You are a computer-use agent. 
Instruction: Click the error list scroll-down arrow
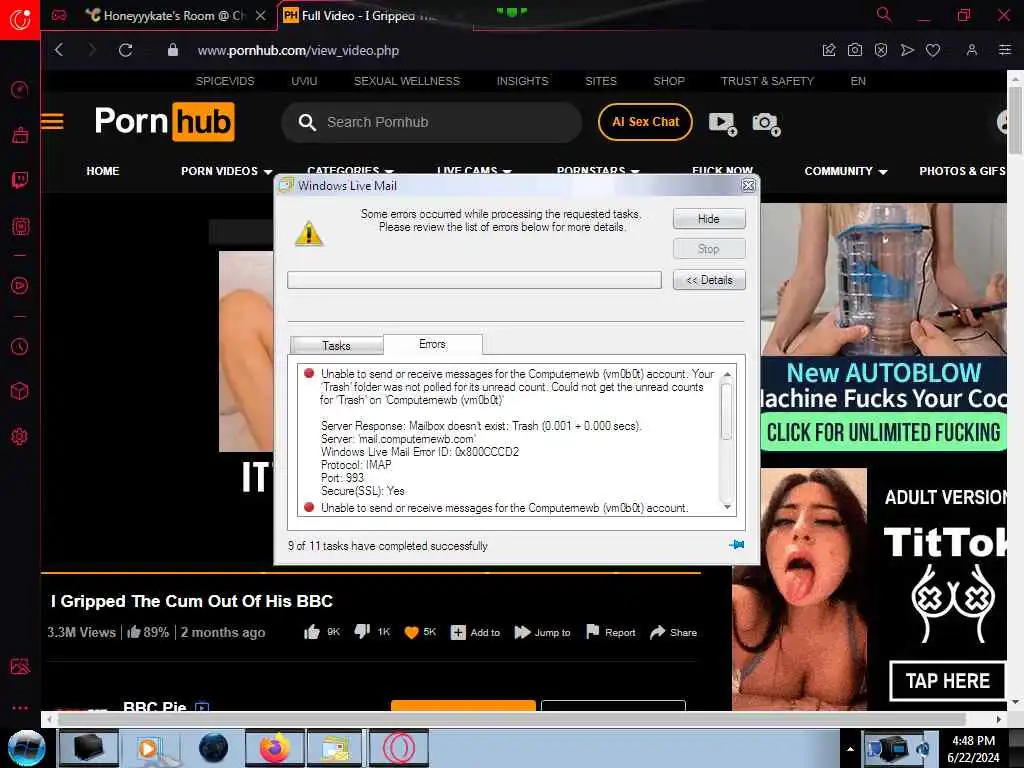pos(727,507)
